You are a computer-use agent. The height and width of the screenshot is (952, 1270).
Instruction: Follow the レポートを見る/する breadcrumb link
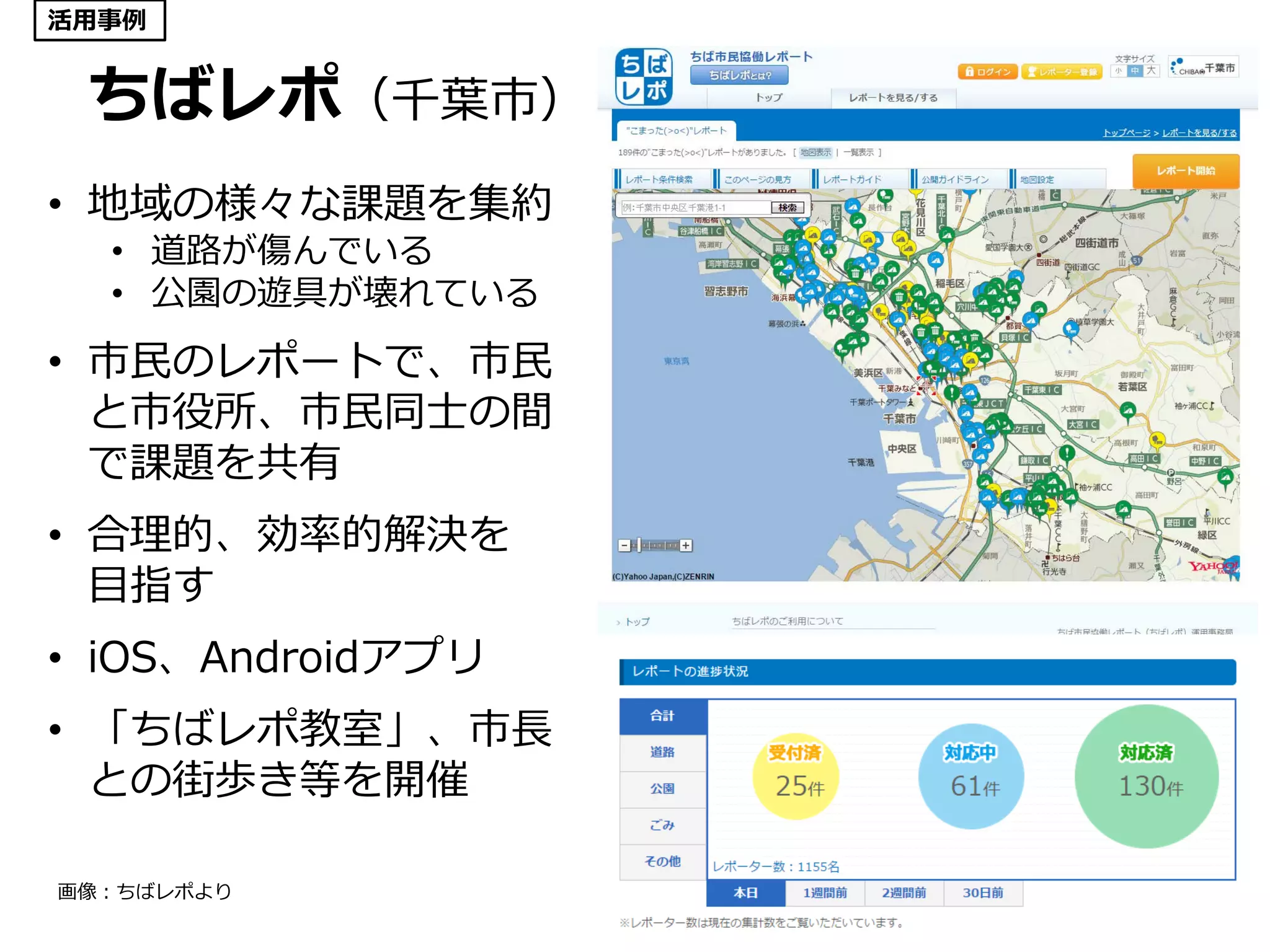point(1199,133)
